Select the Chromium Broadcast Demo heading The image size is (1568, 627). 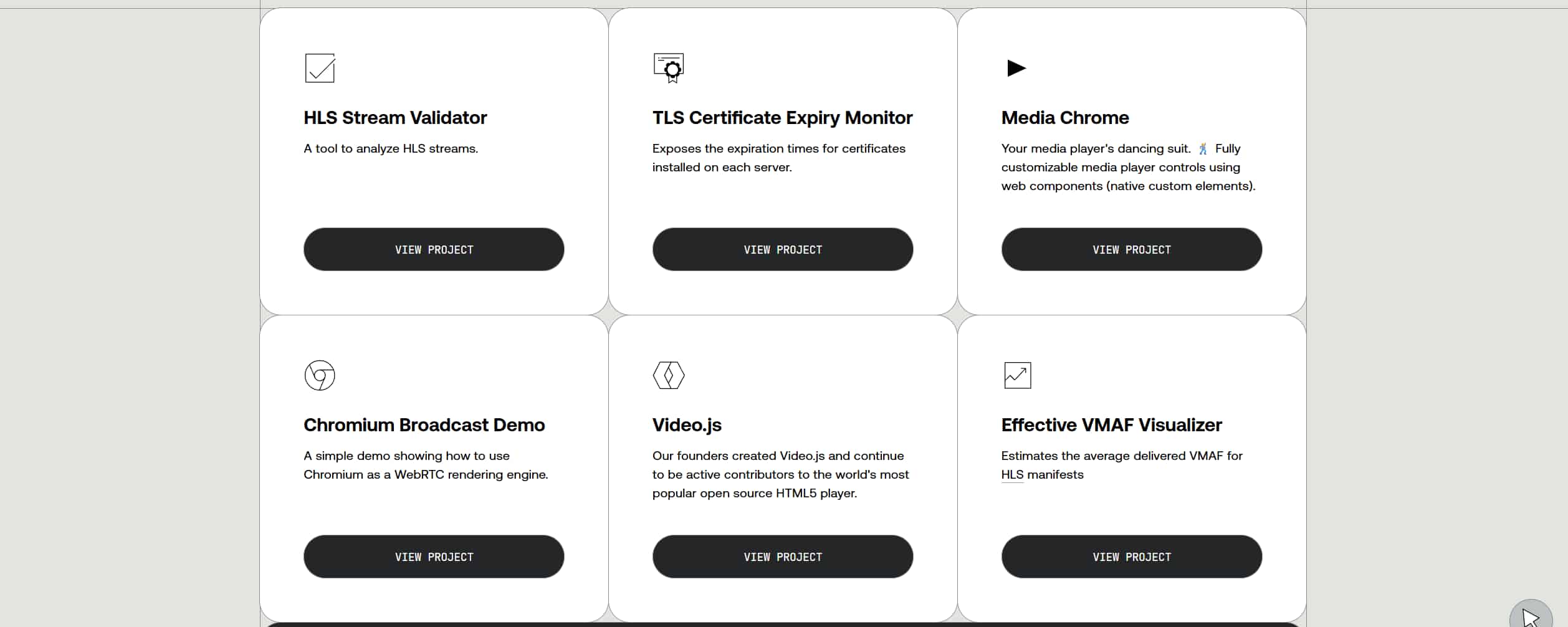click(x=424, y=425)
